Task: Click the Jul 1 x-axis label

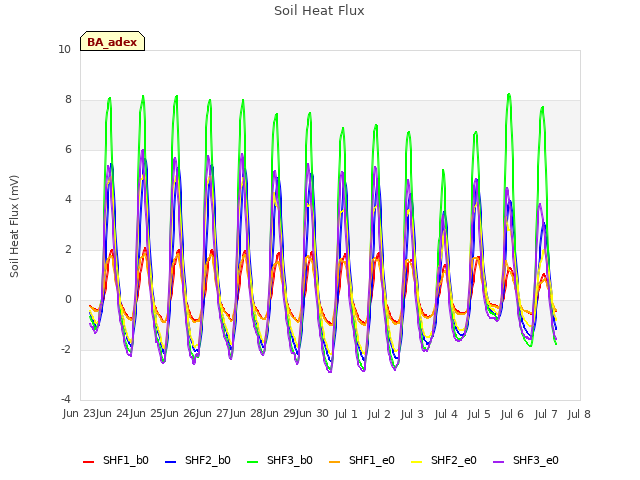Action: coord(346,414)
